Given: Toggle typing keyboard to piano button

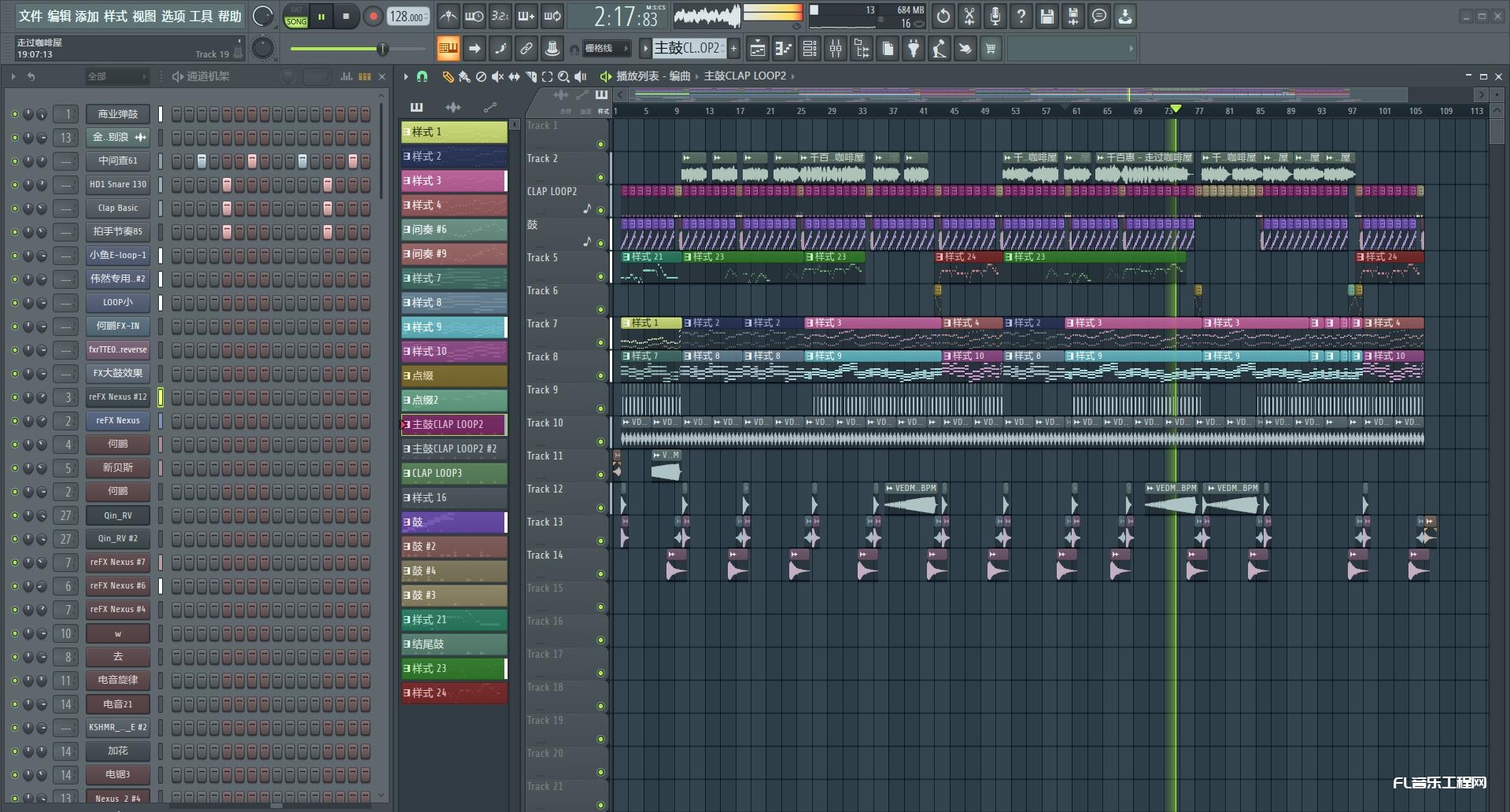Looking at the screenshot, I should click(x=448, y=49).
